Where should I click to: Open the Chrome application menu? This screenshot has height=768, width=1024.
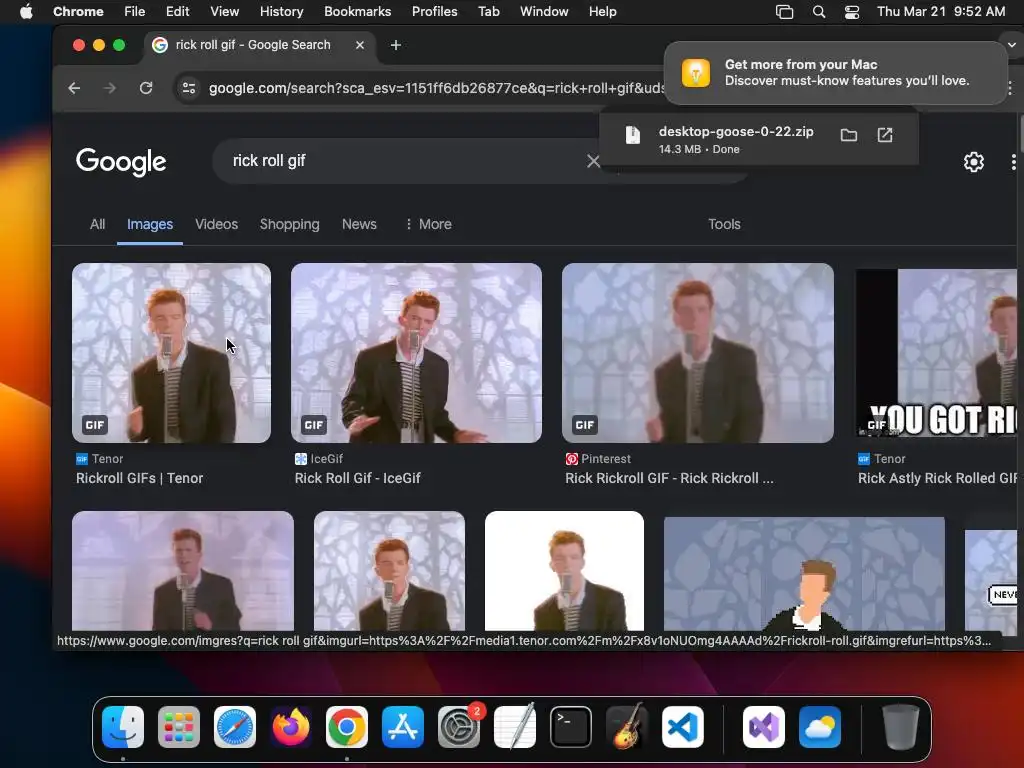(78, 11)
